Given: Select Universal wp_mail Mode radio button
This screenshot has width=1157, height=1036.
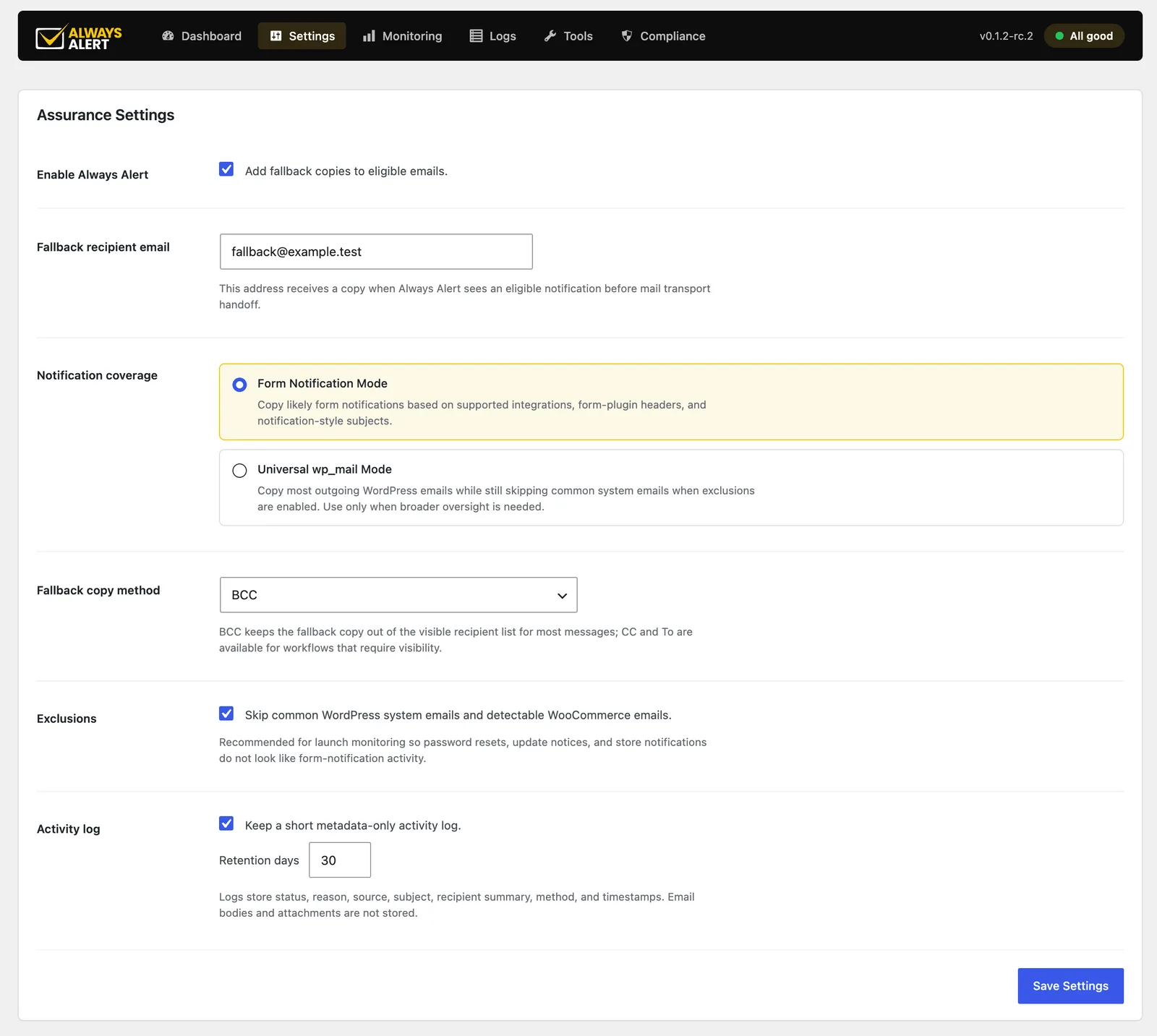Looking at the screenshot, I should [x=239, y=471].
